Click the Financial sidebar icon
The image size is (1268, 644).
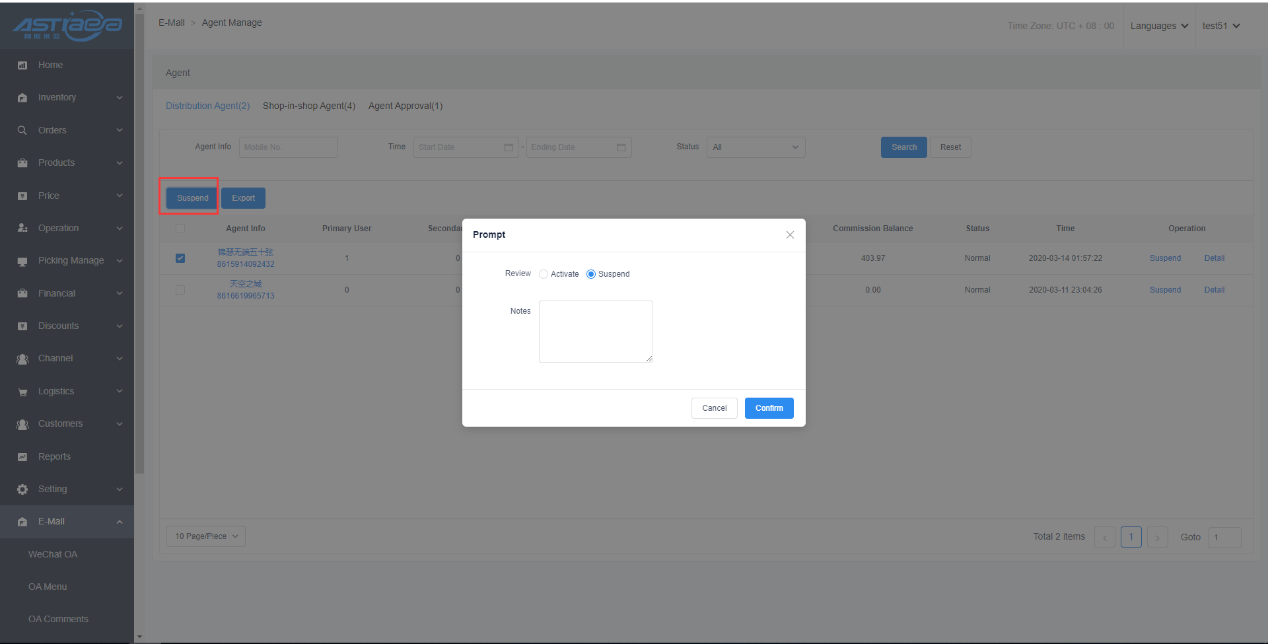click(x=22, y=294)
